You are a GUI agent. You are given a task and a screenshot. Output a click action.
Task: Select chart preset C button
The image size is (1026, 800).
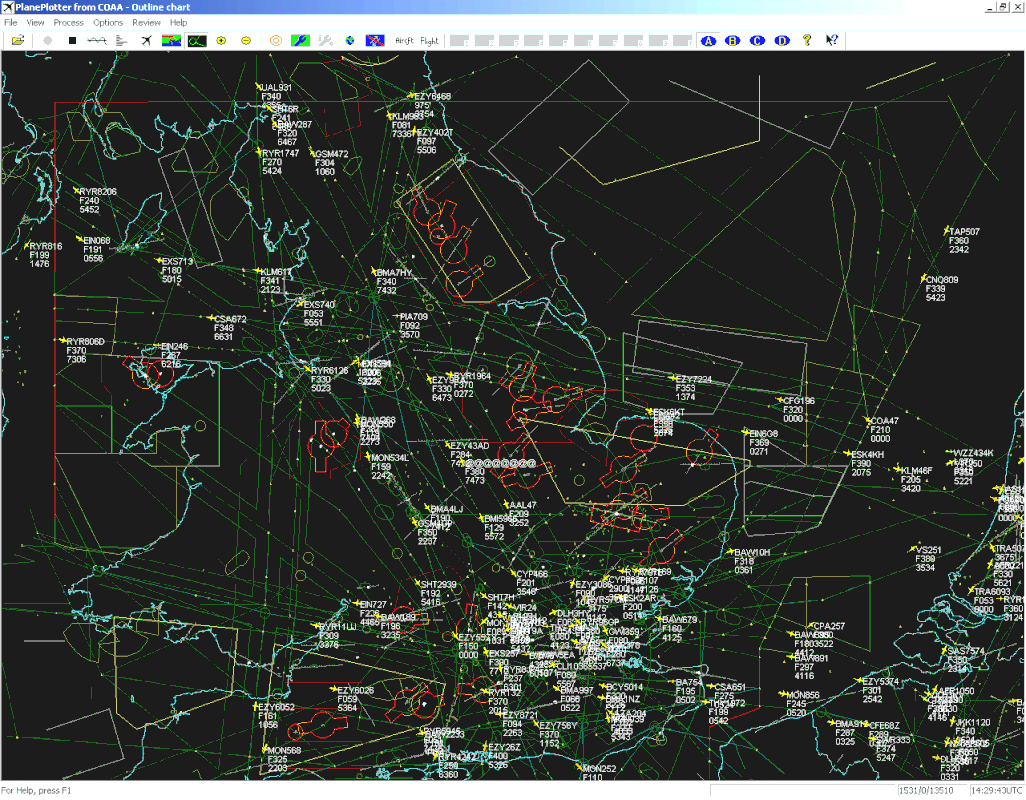click(x=757, y=41)
